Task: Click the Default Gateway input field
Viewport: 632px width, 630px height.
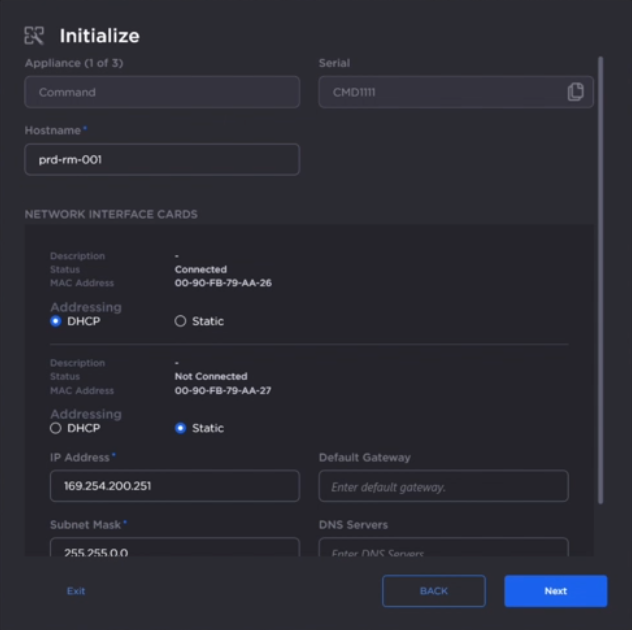Action: tap(443, 486)
